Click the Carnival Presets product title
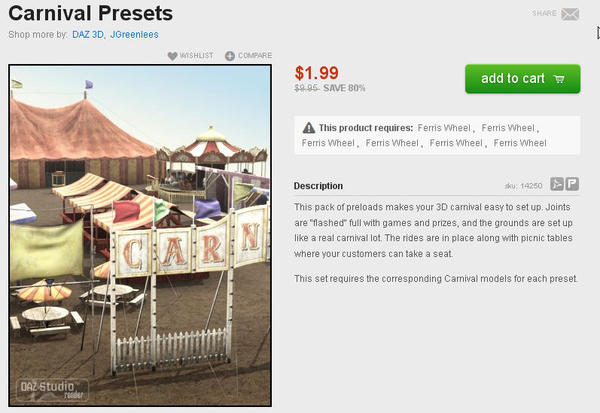This screenshot has height=413, width=600. click(91, 13)
